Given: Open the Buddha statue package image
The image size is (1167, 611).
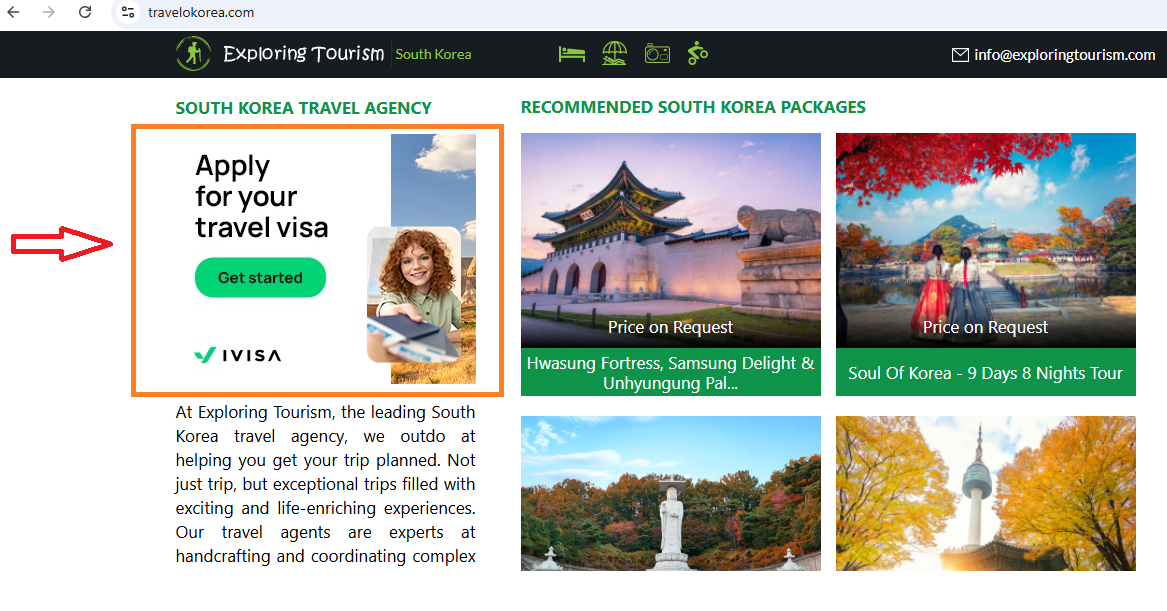Looking at the screenshot, I should tap(671, 493).
